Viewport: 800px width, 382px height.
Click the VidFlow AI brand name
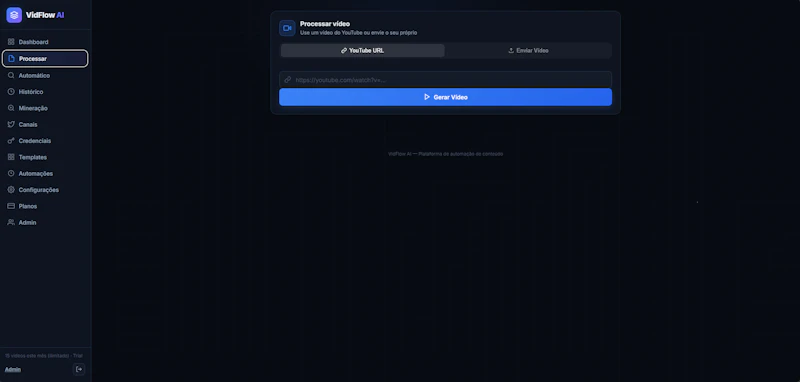[x=45, y=15]
